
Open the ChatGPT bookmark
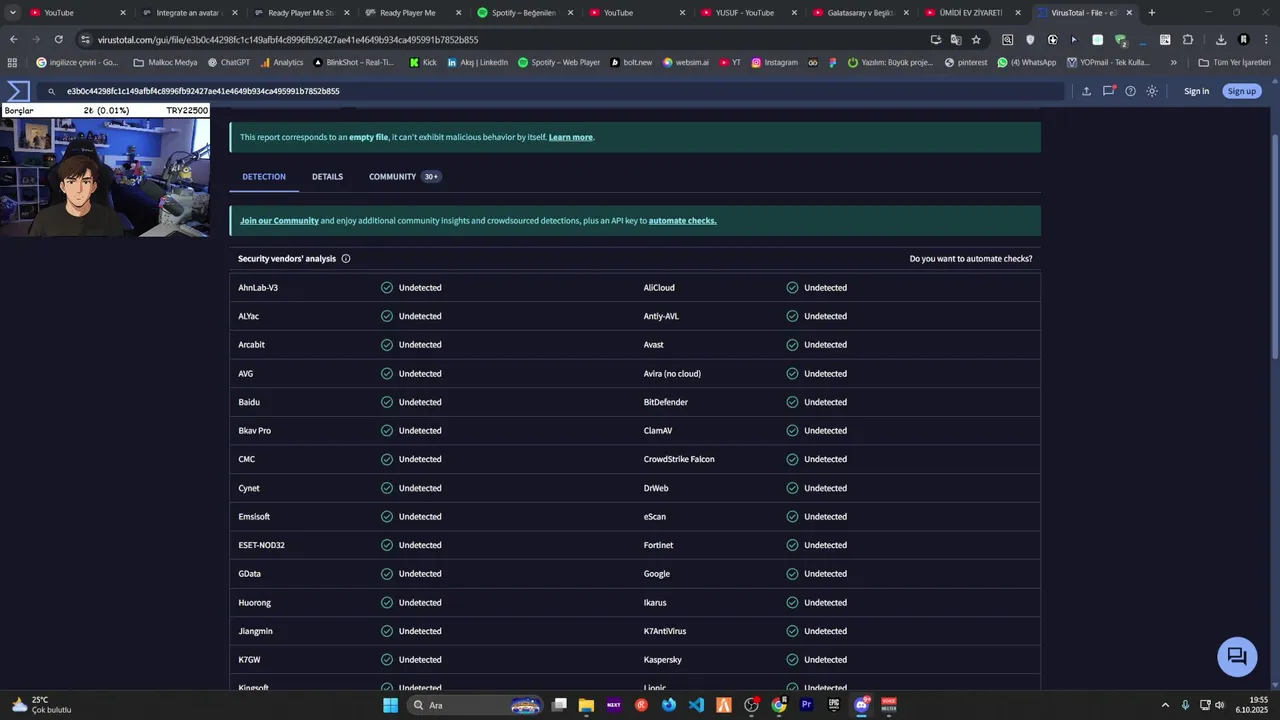coord(229,62)
